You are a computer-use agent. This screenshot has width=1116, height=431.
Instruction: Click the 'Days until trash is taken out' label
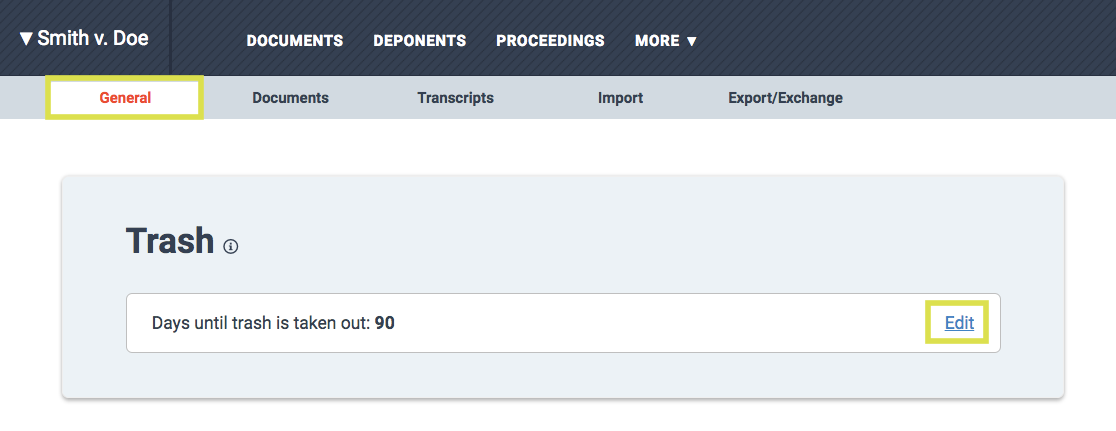tap(261, 324)
